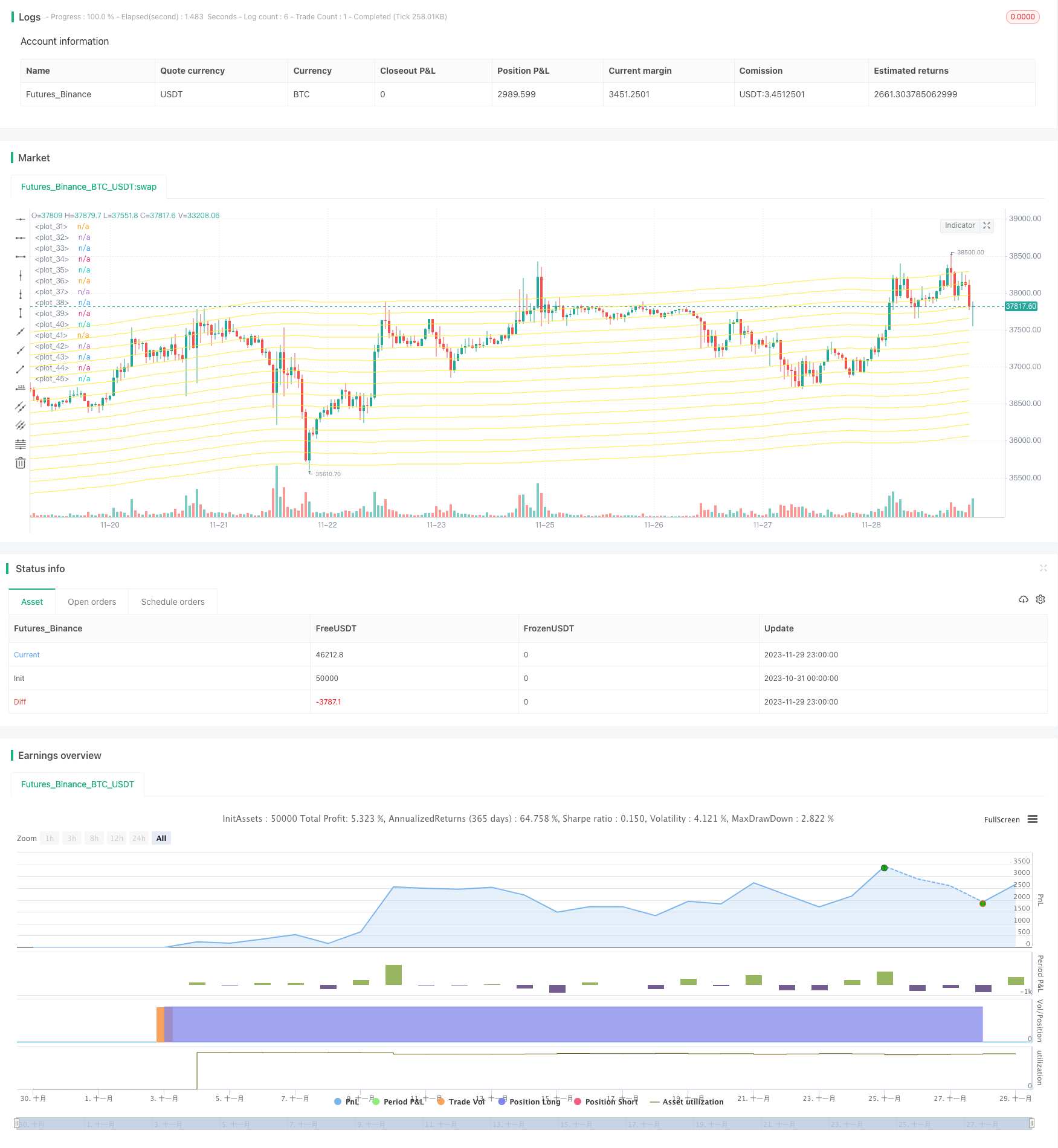The image size is (1058, 1148).
Task: Select the horizontal ray line tool
Action: click(21, 238)
